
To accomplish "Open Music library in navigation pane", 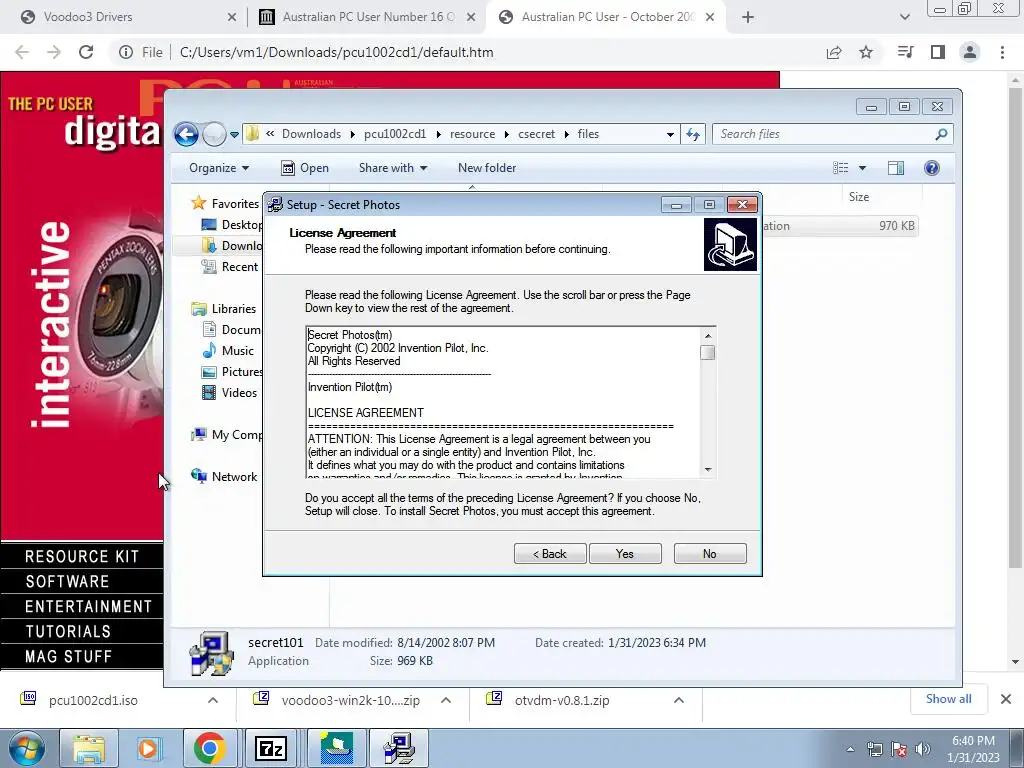I will tap(228, 351).
